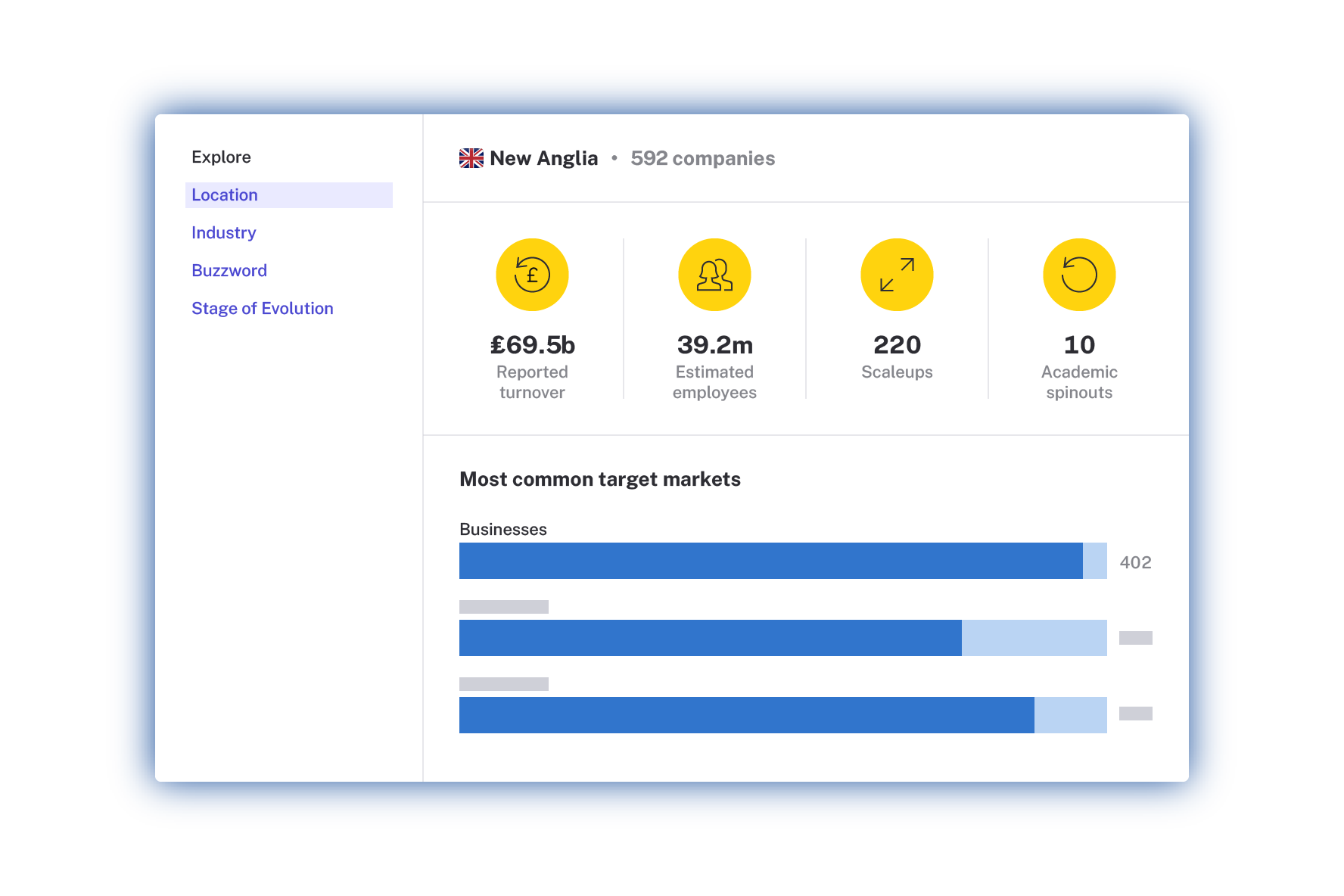Viewport: 1344px width, 896px height.
Task: Click the third target market bar
Action: click(783, 715)
